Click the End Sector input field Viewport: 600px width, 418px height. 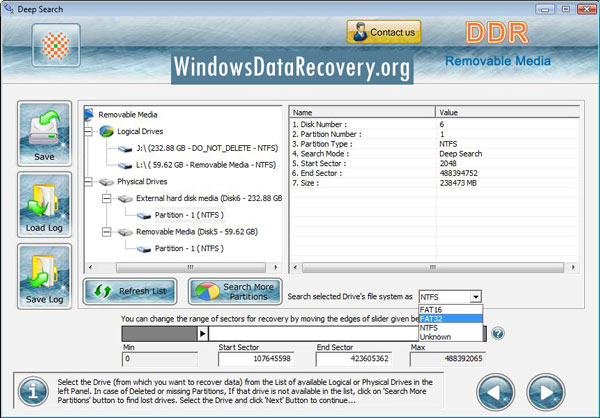354,359
